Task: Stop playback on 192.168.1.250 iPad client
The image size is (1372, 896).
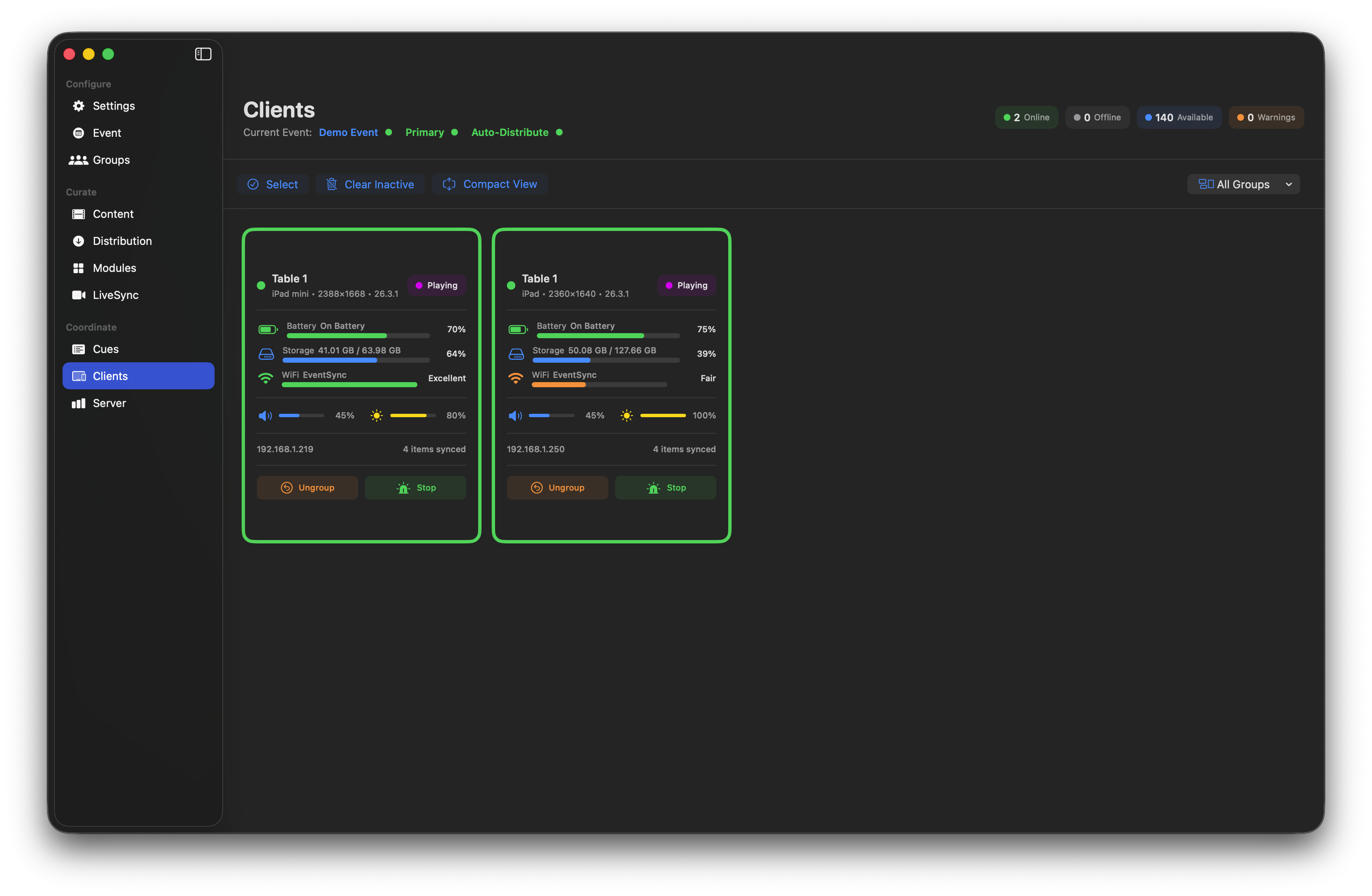Action: click(x=666, y=488)
